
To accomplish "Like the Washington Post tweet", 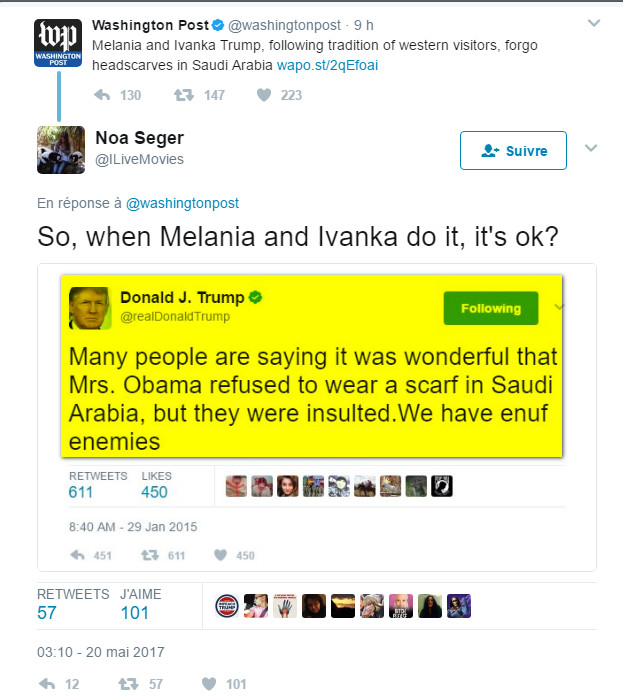I will point(264,95).
